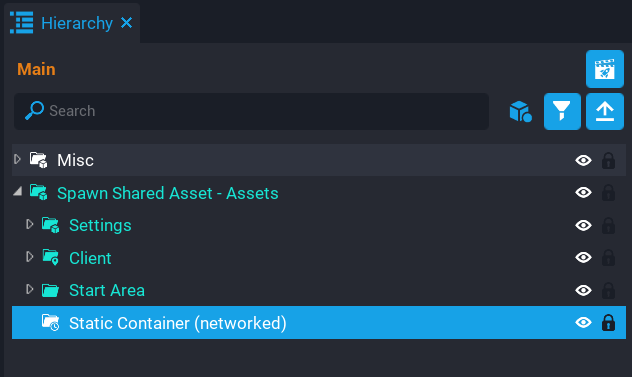Expand the Client folder

[29, 256]
